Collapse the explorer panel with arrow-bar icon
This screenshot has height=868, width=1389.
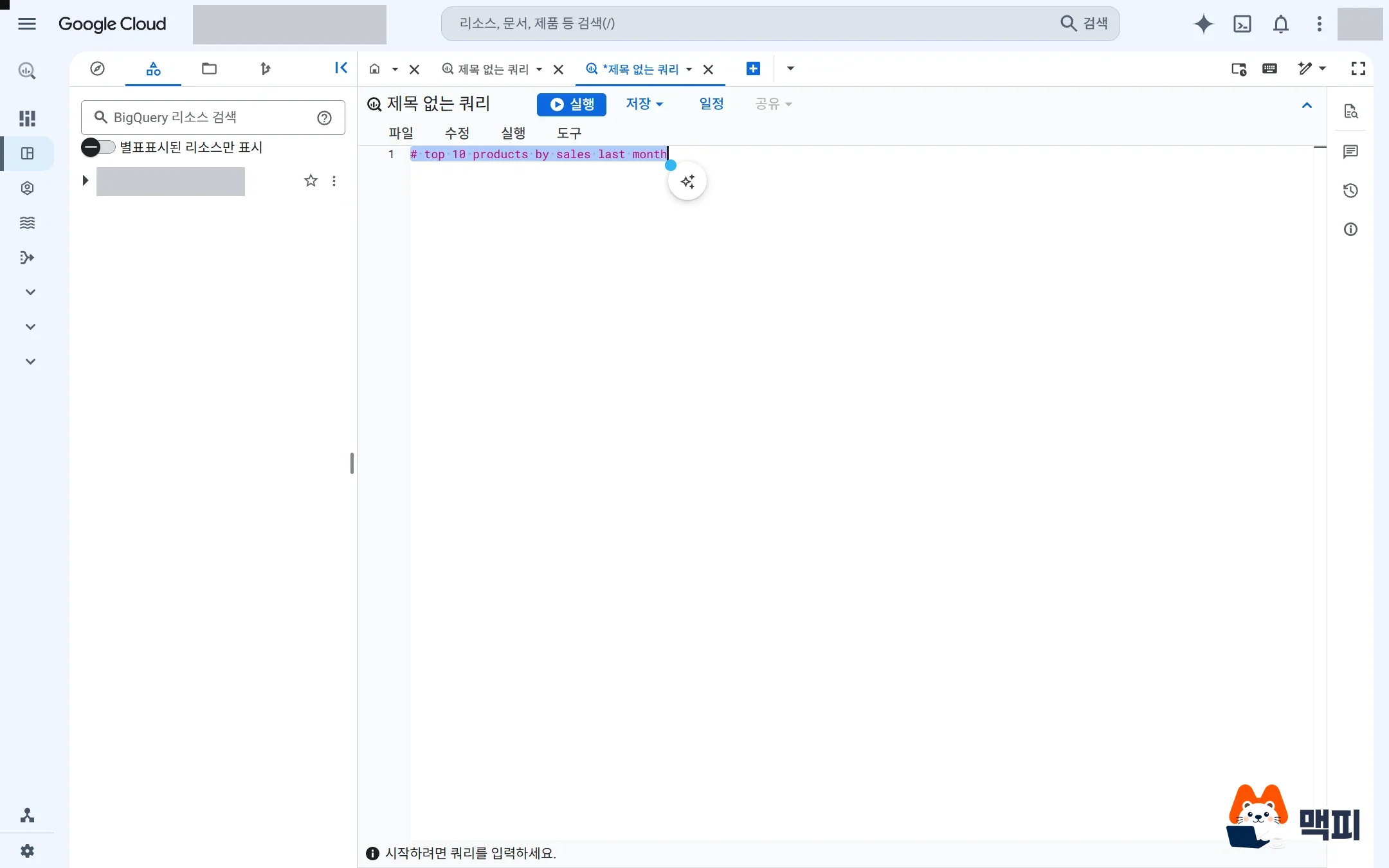(341, 68)
